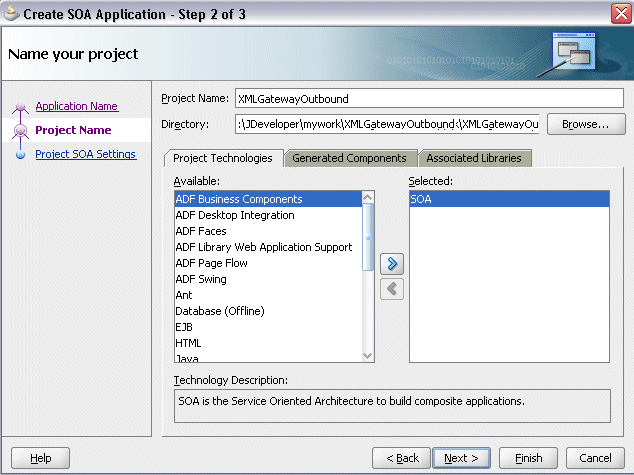Close the Create SOA Application dialog
The height and width of the screenshot is (475, 634).
pyautogui.click(x=621, y=14)
